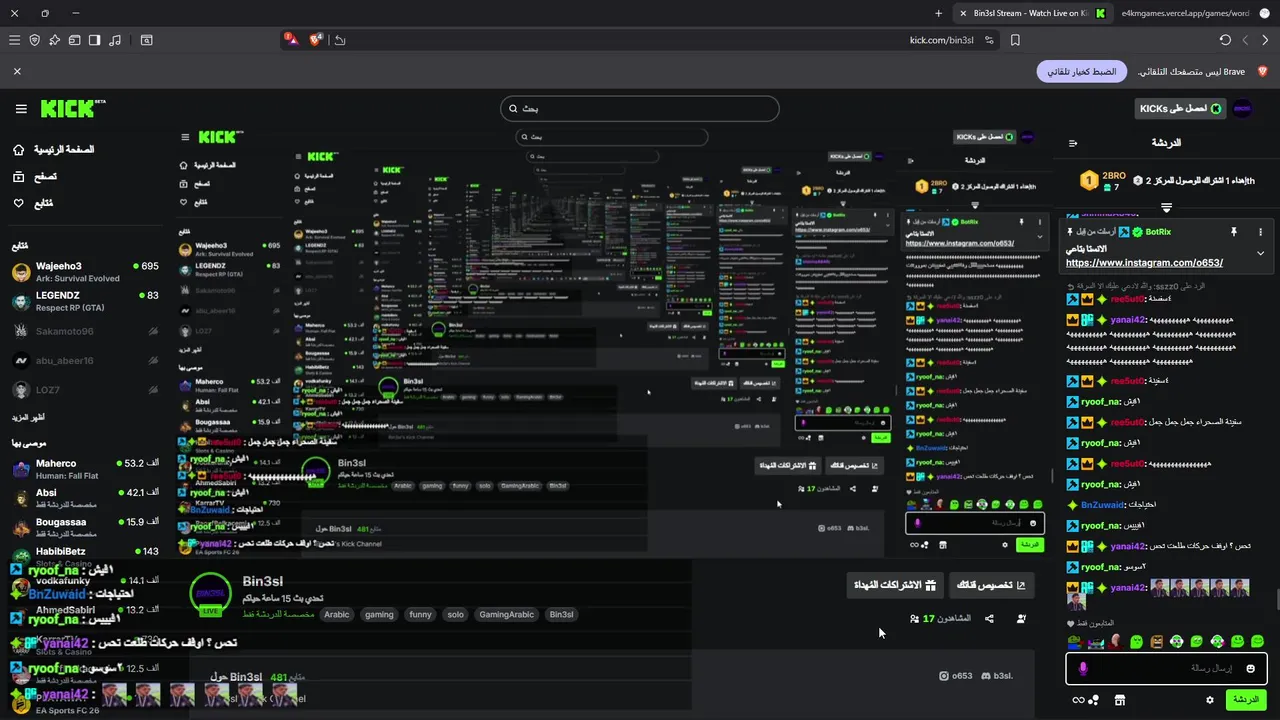Open Brave VPN shield icon
This screenshot has height=720, width=1280.
click(34, 40)
